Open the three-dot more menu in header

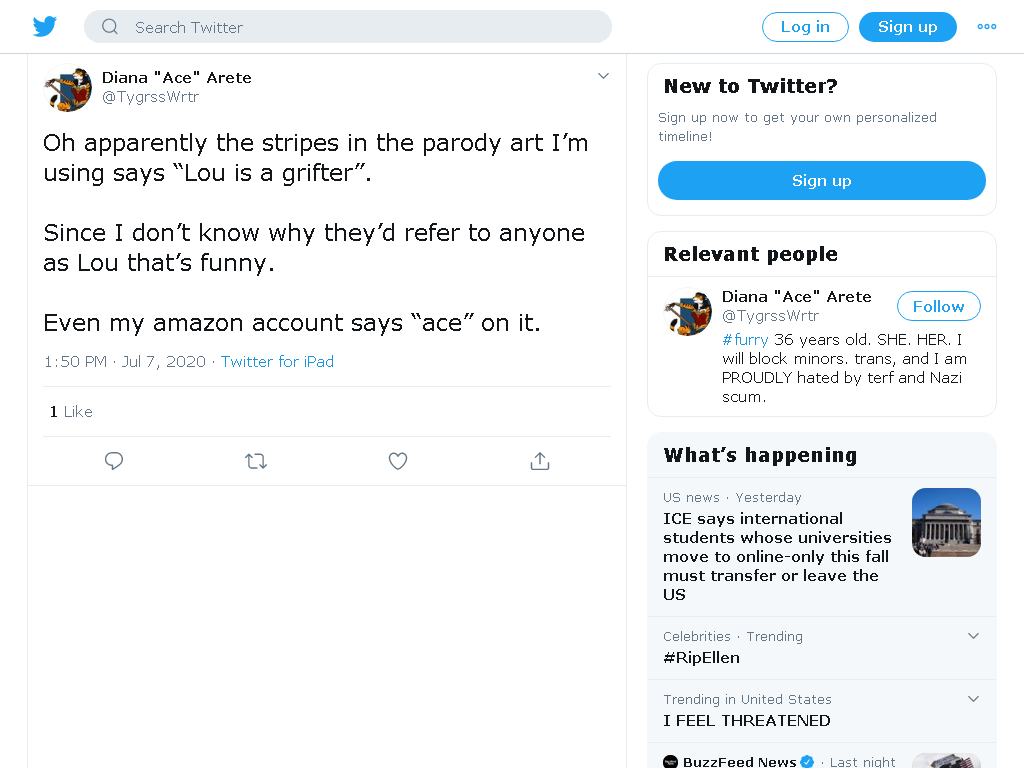pyautogui.click(x=986, y=27)
